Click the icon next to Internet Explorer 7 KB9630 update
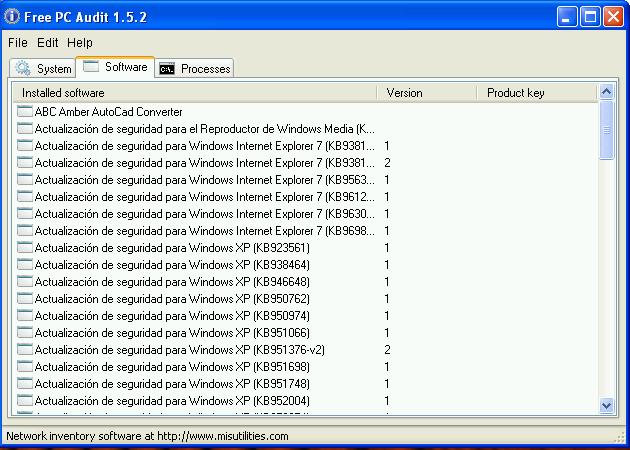Screen dimensions: 630x450 (25, 213)
